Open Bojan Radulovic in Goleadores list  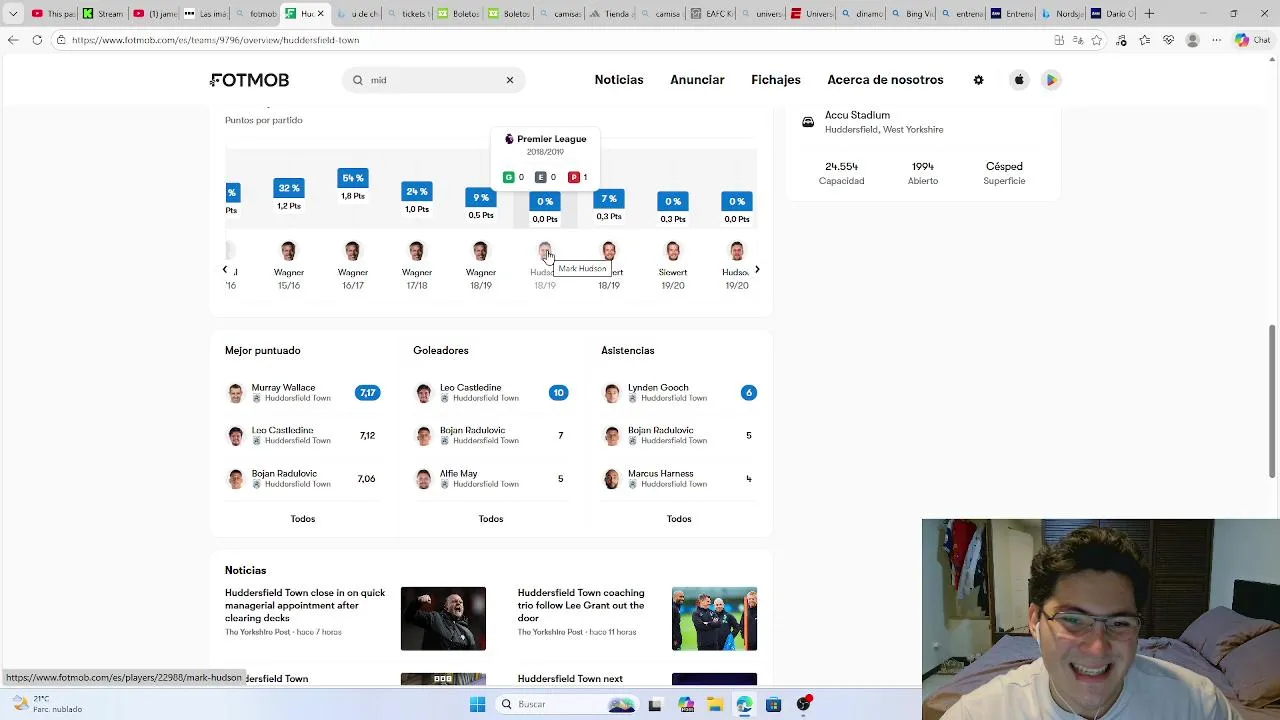pos(491,435)
